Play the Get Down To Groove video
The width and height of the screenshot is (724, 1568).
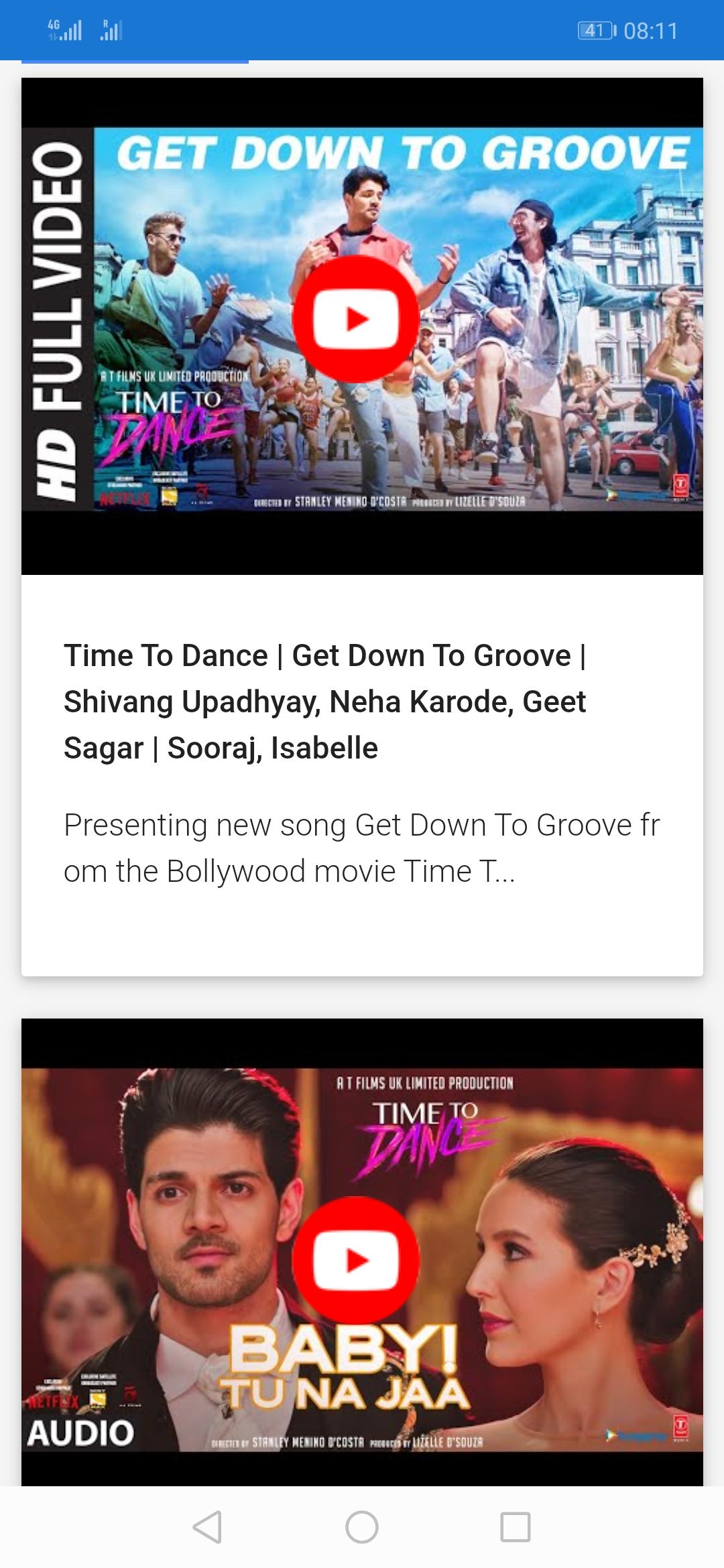(x=356, y=319)
